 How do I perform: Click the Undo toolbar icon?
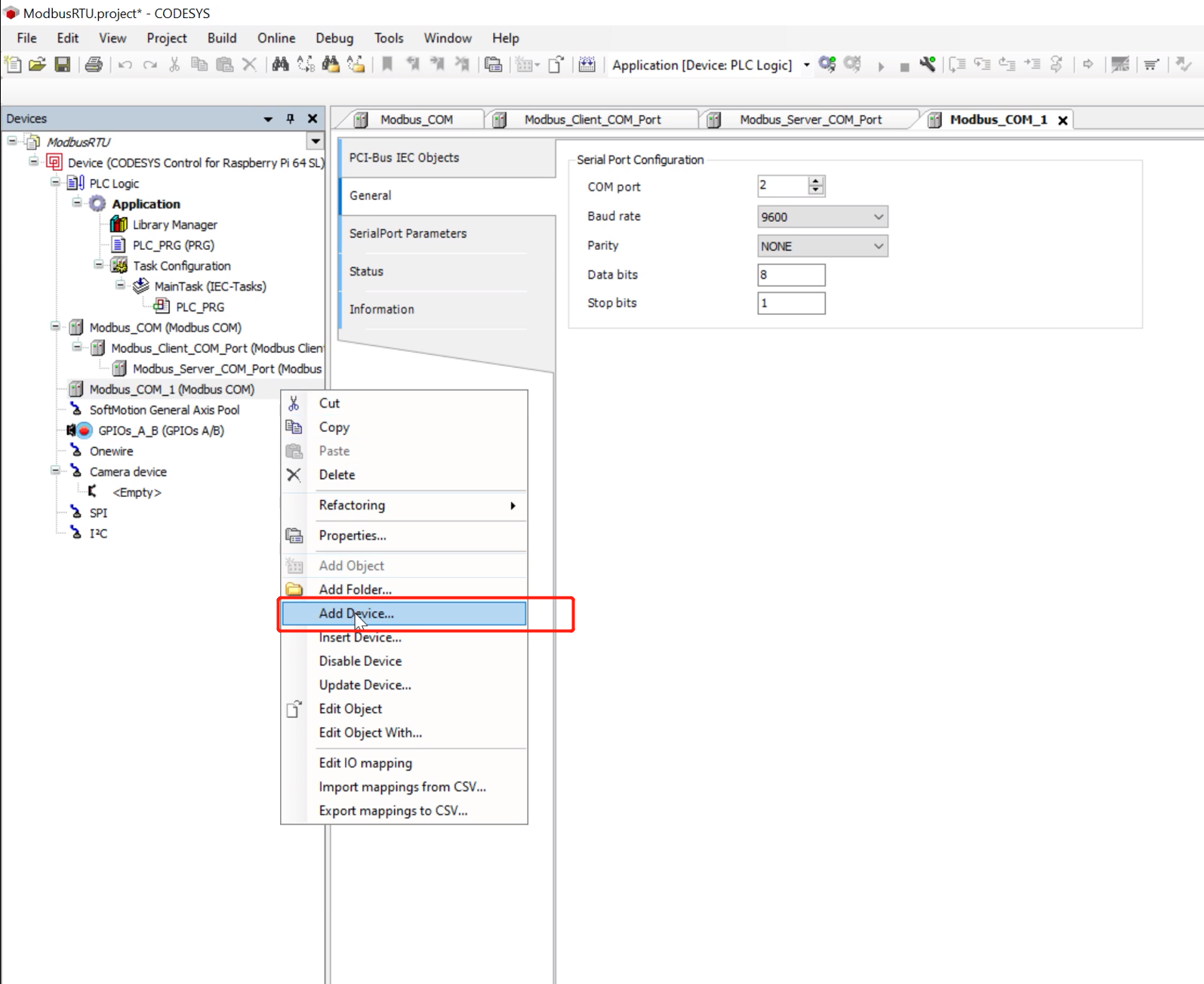pyautogui.click(x=125, y=65)
